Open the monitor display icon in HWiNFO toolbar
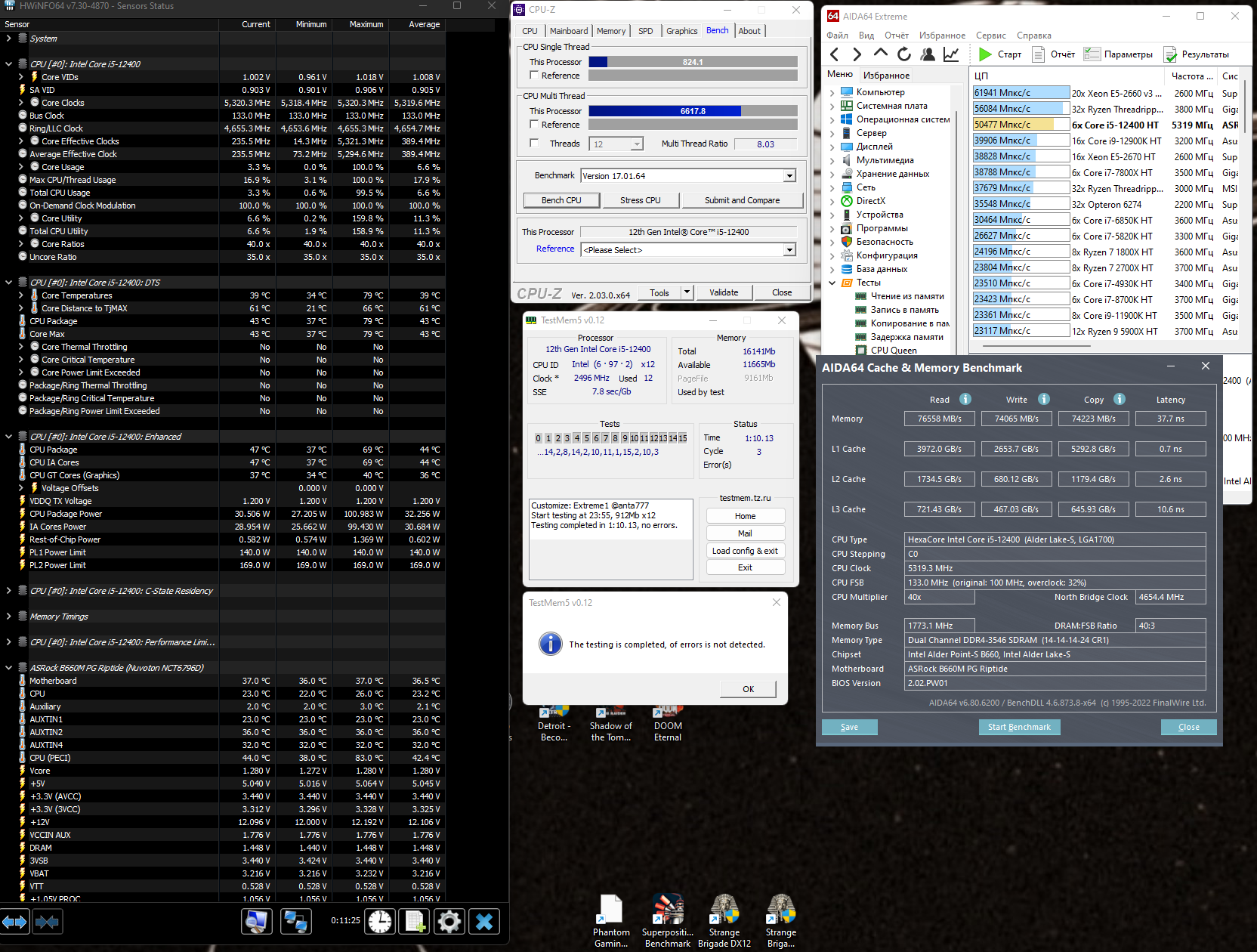 [257, 921]
